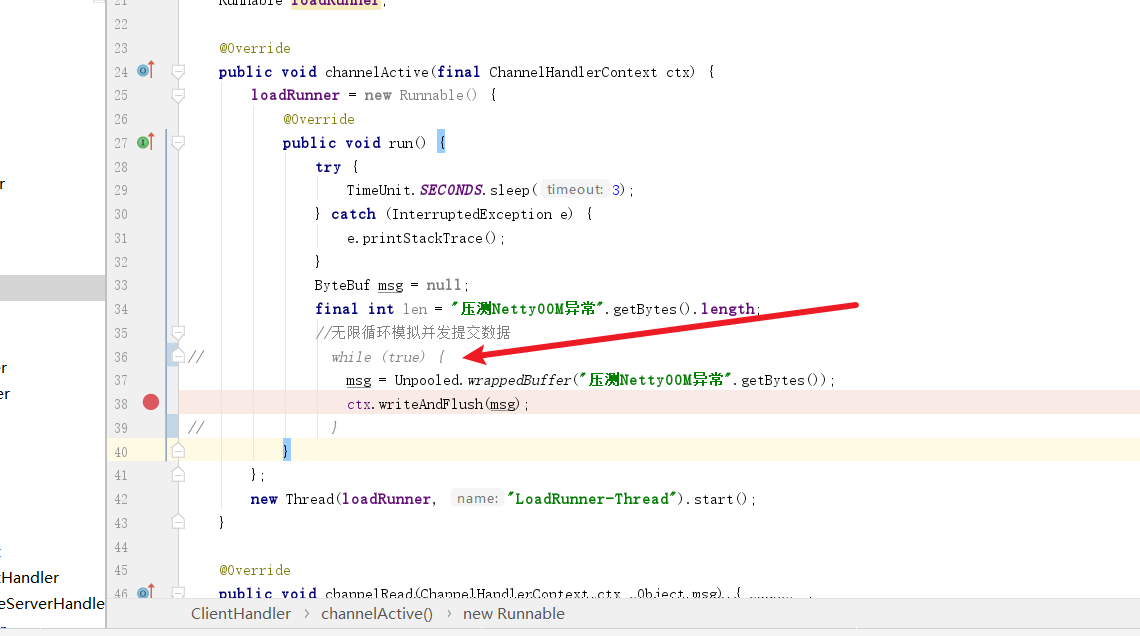Collapse the channelActive method using its fold marker
1140x636 pixels.
[178, 72]
